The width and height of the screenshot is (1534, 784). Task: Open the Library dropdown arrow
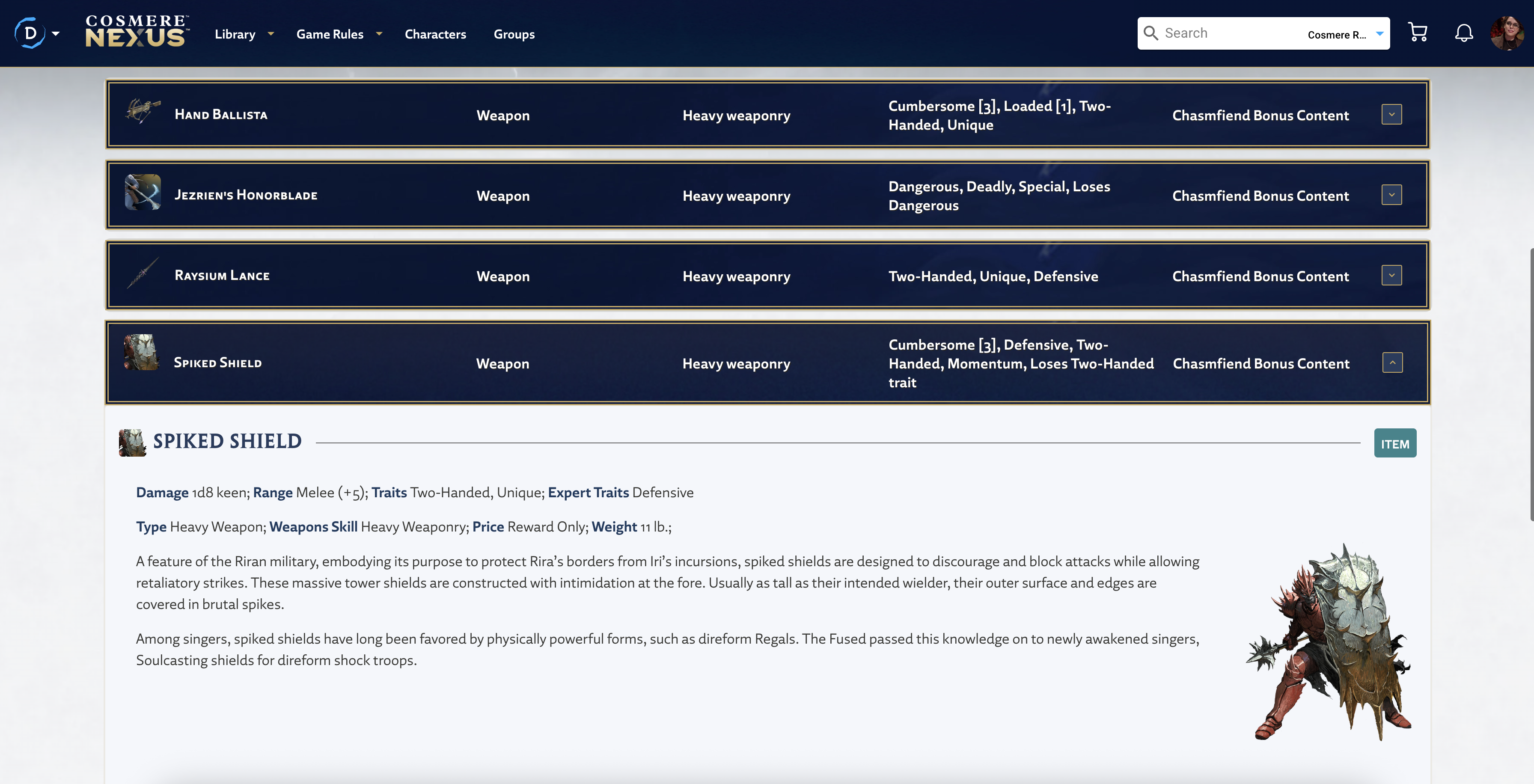pyautogui.click(x=271, y=34)
